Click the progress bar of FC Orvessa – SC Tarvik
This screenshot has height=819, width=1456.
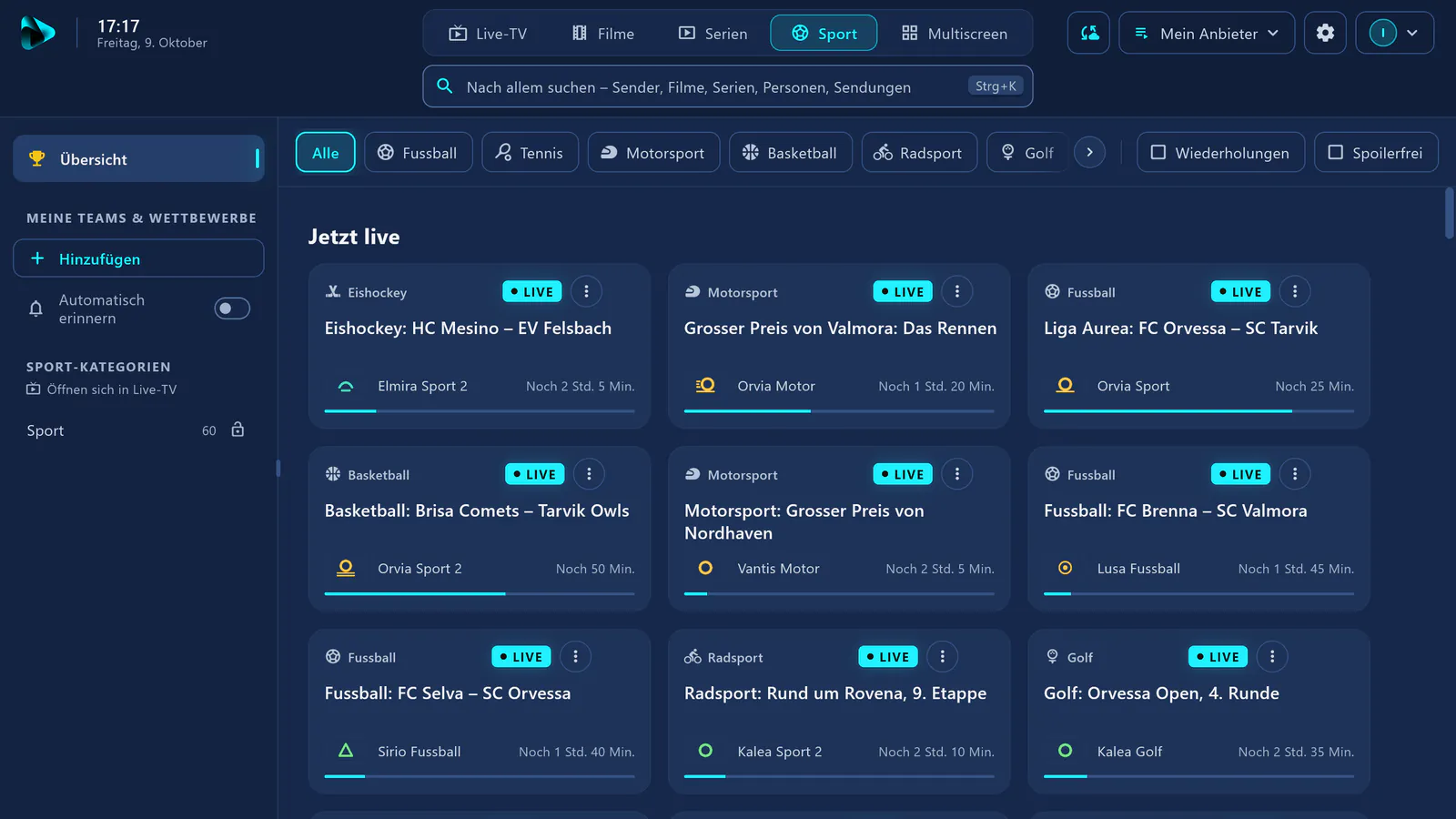pyautogui.click(x=1198, y=411)
